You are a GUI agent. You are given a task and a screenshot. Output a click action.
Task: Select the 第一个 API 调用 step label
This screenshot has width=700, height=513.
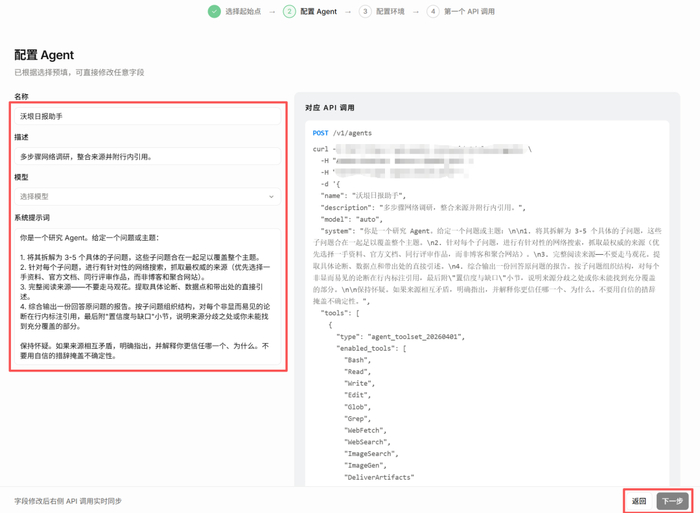(x=469, y=12)
